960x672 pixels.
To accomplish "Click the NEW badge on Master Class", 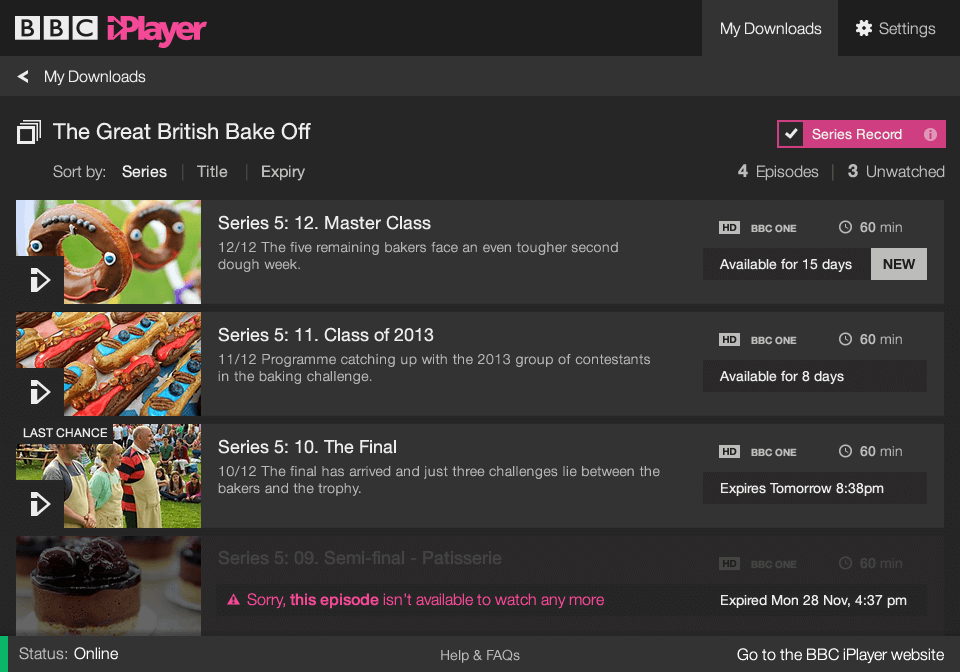I will pyautogui.click(x=899, y=264).
